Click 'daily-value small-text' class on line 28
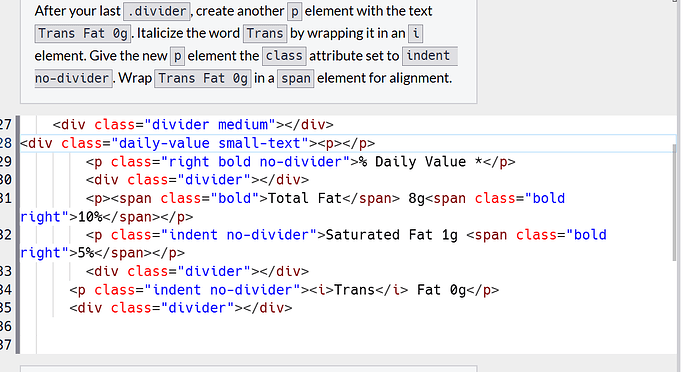 210,143
